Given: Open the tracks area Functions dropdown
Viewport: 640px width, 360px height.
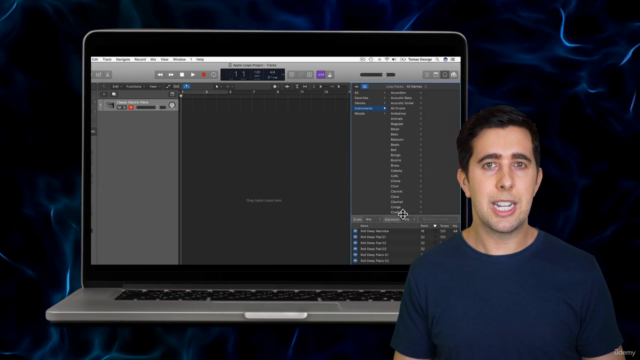Looking at the screenshot, I should 136,87.
